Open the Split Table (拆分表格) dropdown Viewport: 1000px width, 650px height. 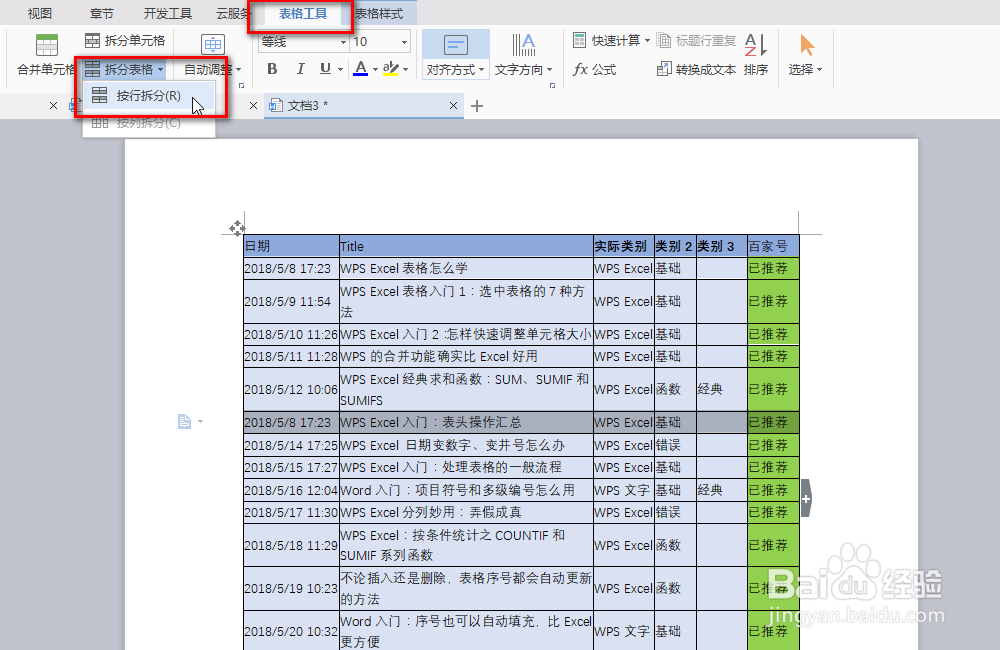124,69
